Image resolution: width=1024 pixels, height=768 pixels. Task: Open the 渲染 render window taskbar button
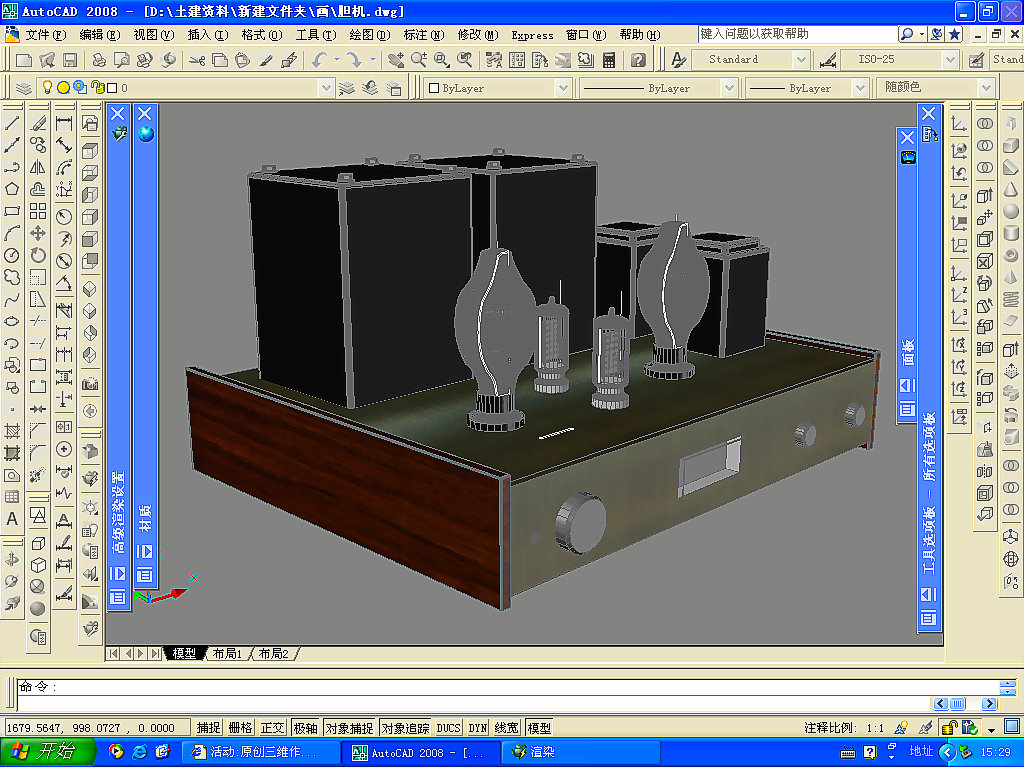(x=581, y=752)
